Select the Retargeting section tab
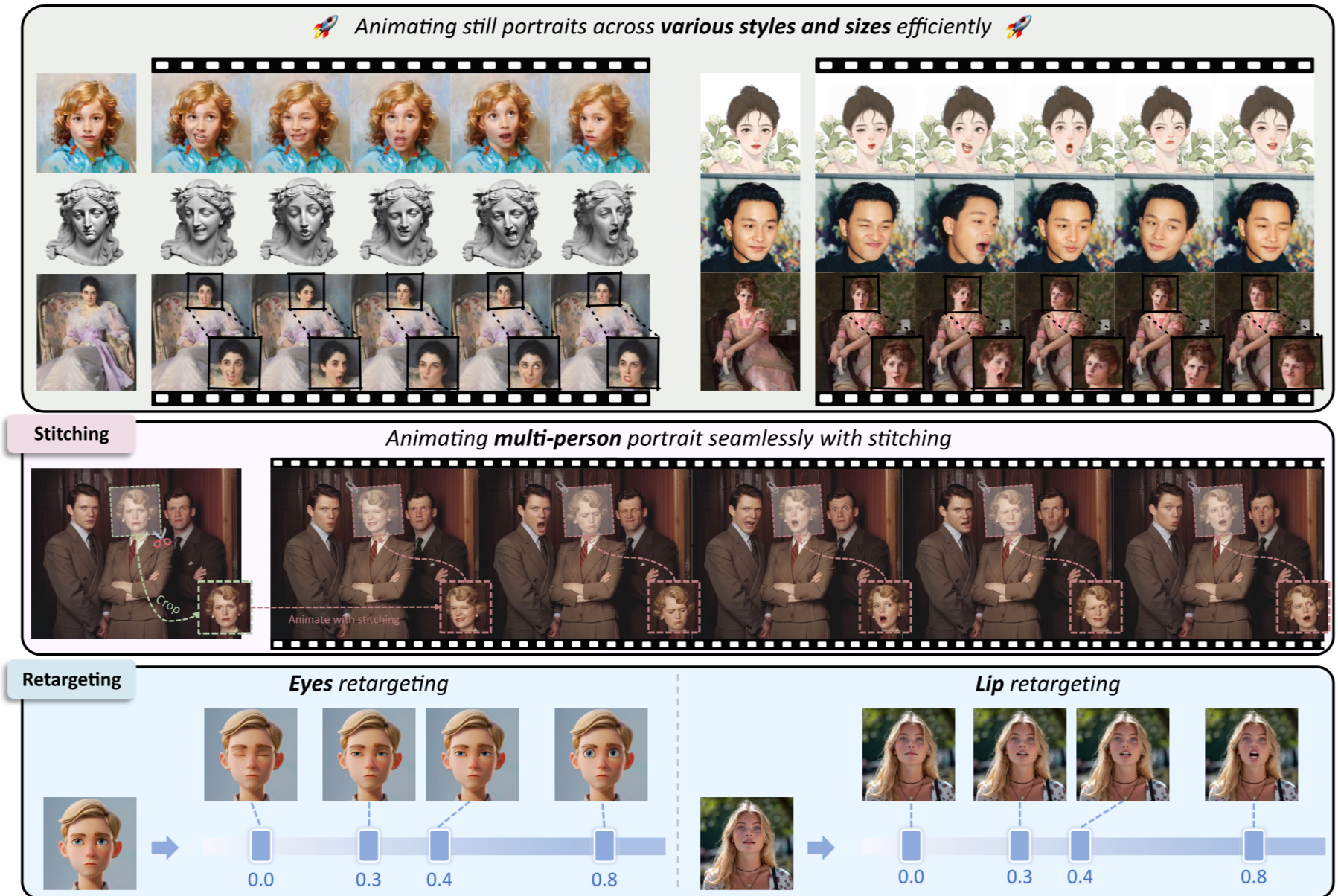 coord(71,679)
